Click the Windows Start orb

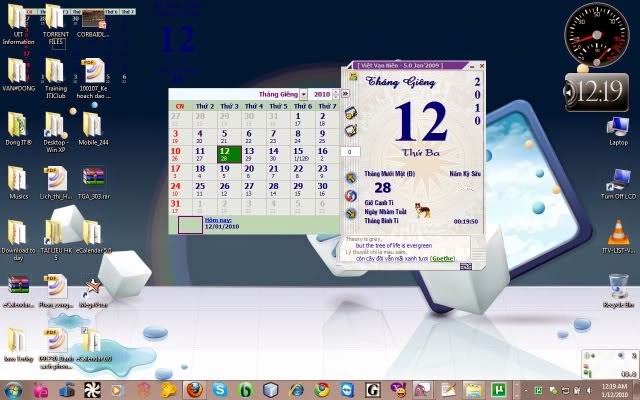point(14,389)
